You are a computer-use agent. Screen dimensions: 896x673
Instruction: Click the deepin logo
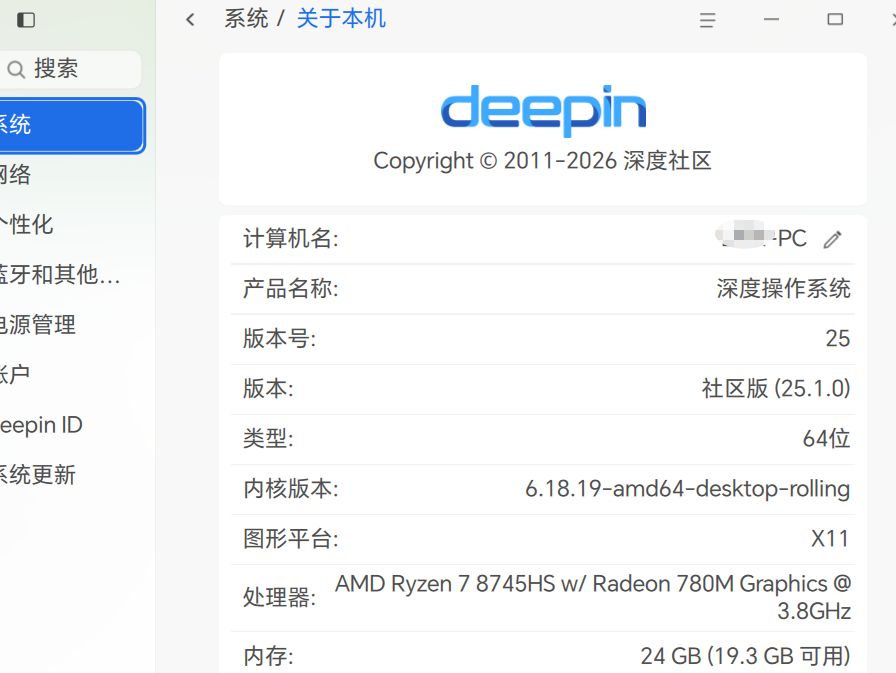click(x=543, y=110)
